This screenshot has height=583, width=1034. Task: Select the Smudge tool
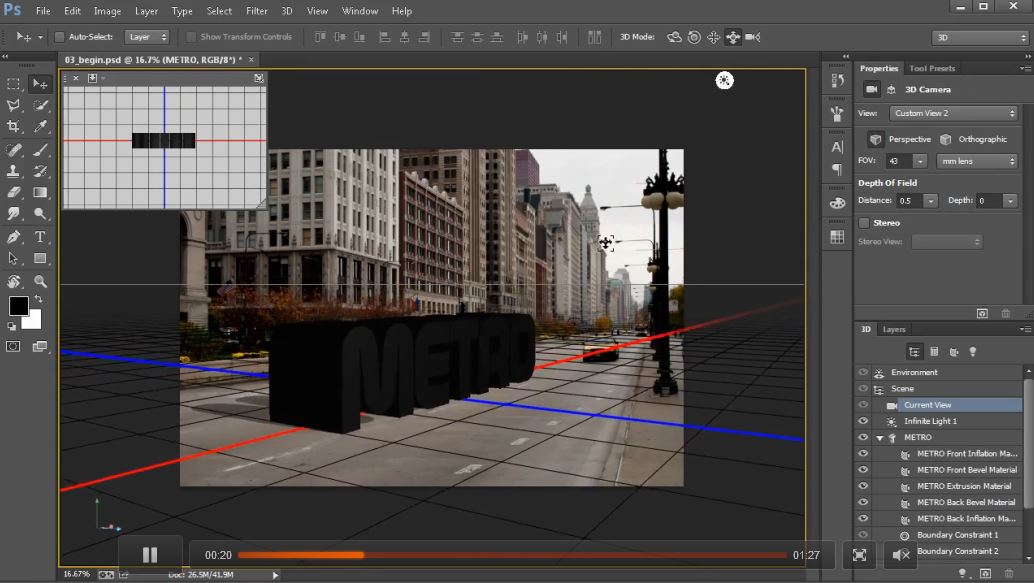coord(13,214)
